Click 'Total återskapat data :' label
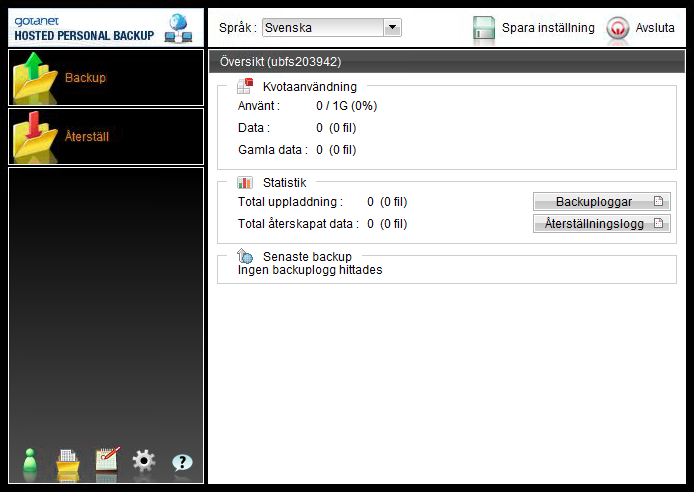The height and width of the screenshot is (492, 694). point(298,223)
